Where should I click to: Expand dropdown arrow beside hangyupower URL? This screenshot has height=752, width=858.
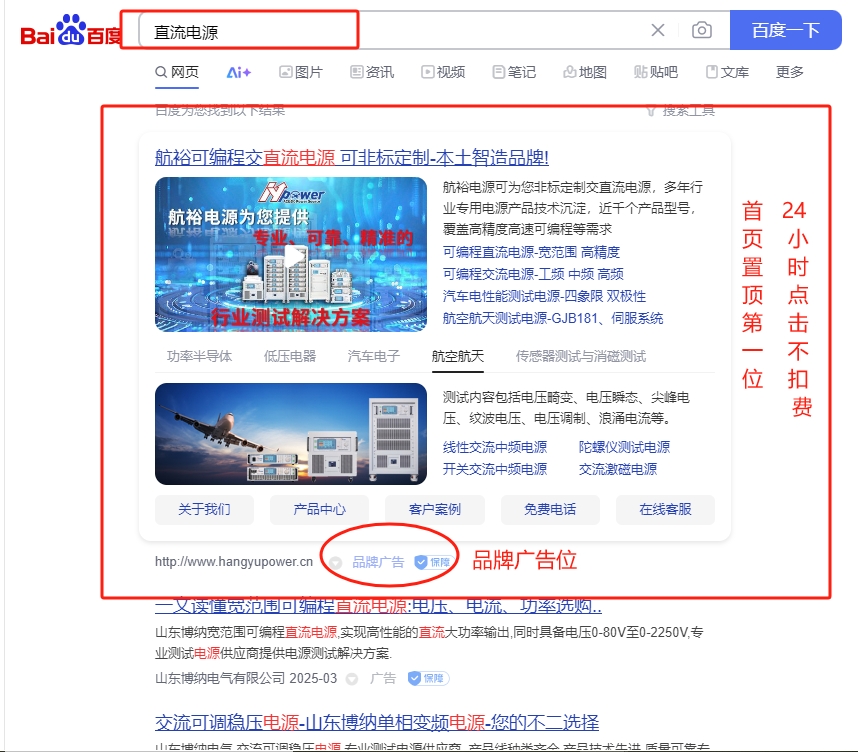tap(335, 563)
